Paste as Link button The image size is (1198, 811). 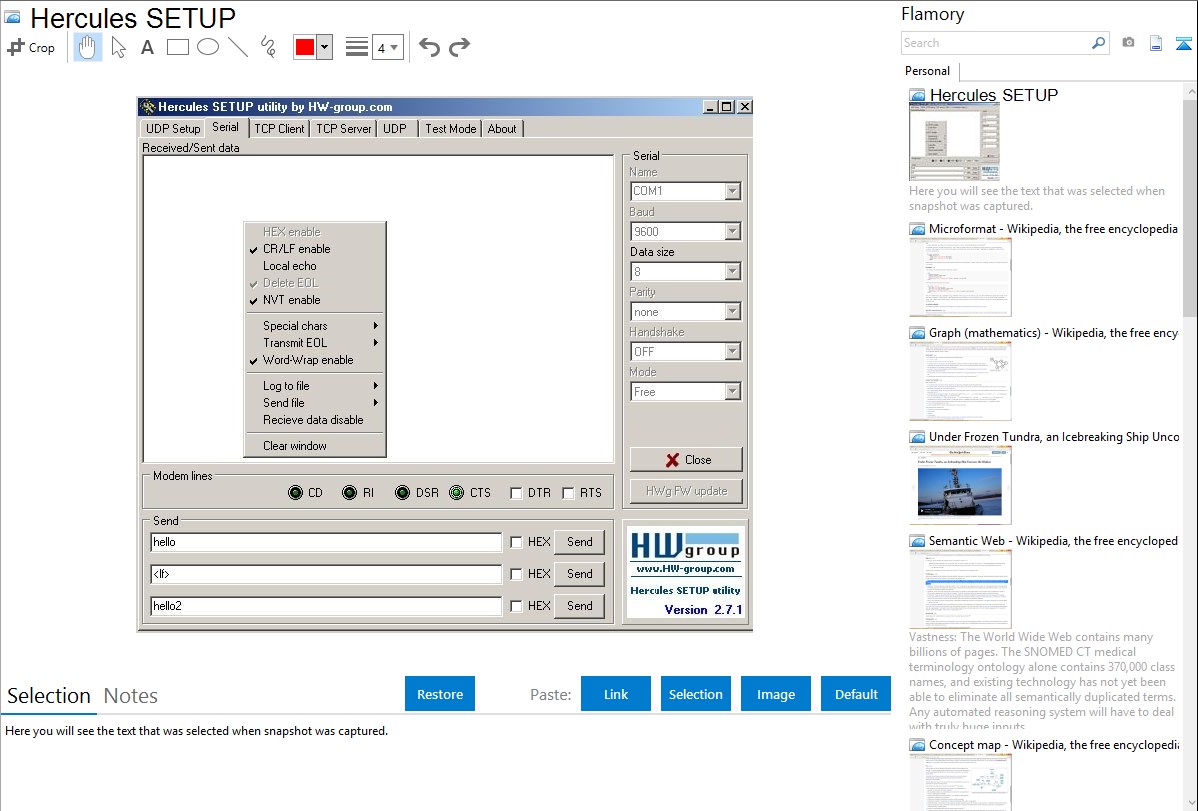tap(616, 694)
